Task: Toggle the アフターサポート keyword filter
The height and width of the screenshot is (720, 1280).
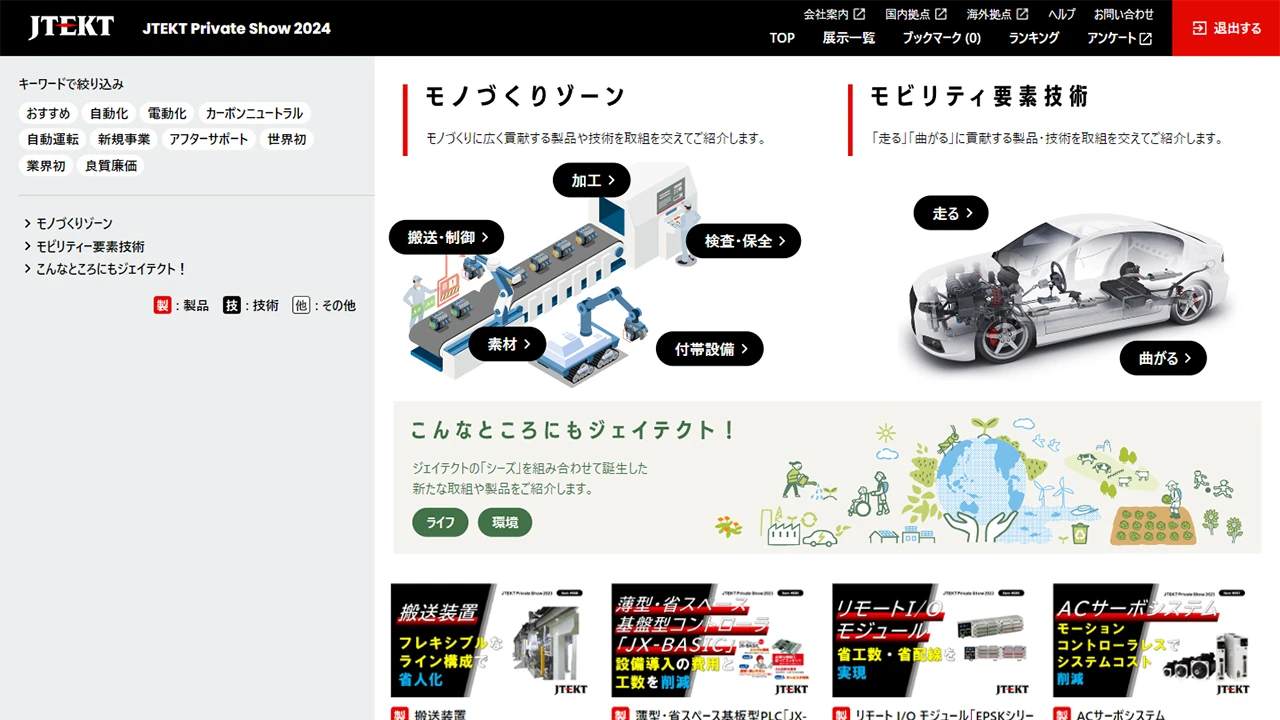Action: tap(208, 139)
